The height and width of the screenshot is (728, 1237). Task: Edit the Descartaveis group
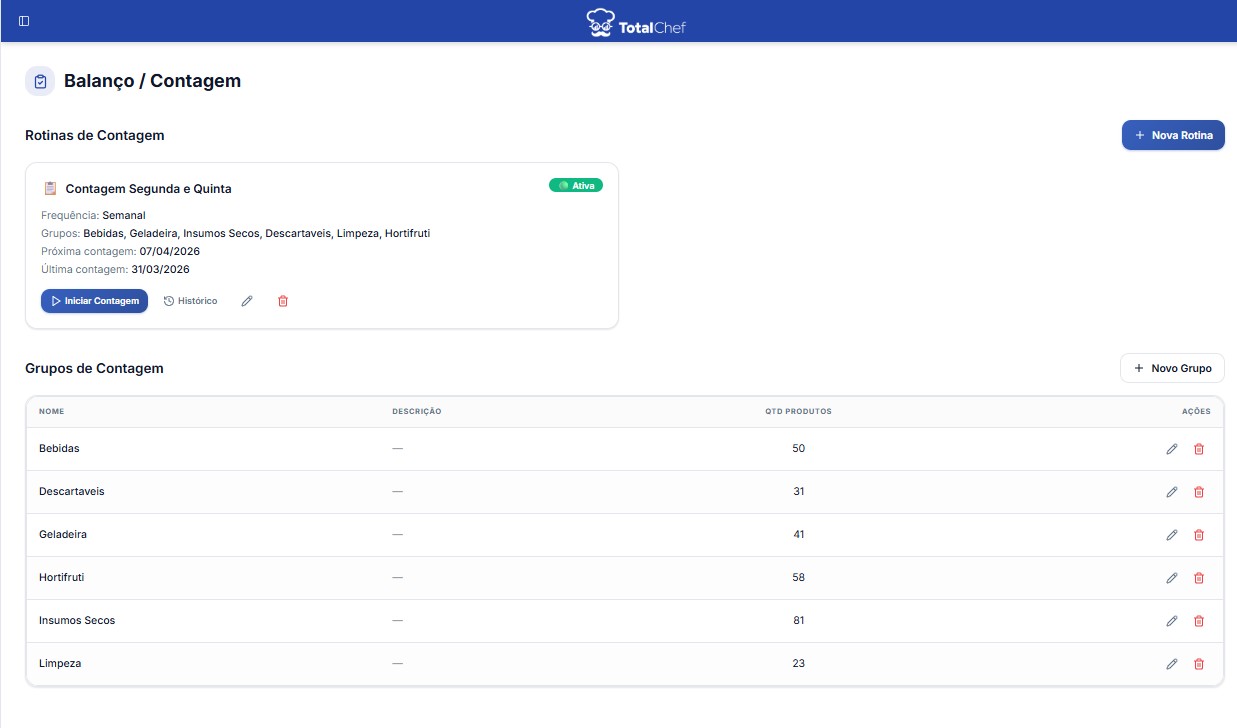(x=1171, y=492)
